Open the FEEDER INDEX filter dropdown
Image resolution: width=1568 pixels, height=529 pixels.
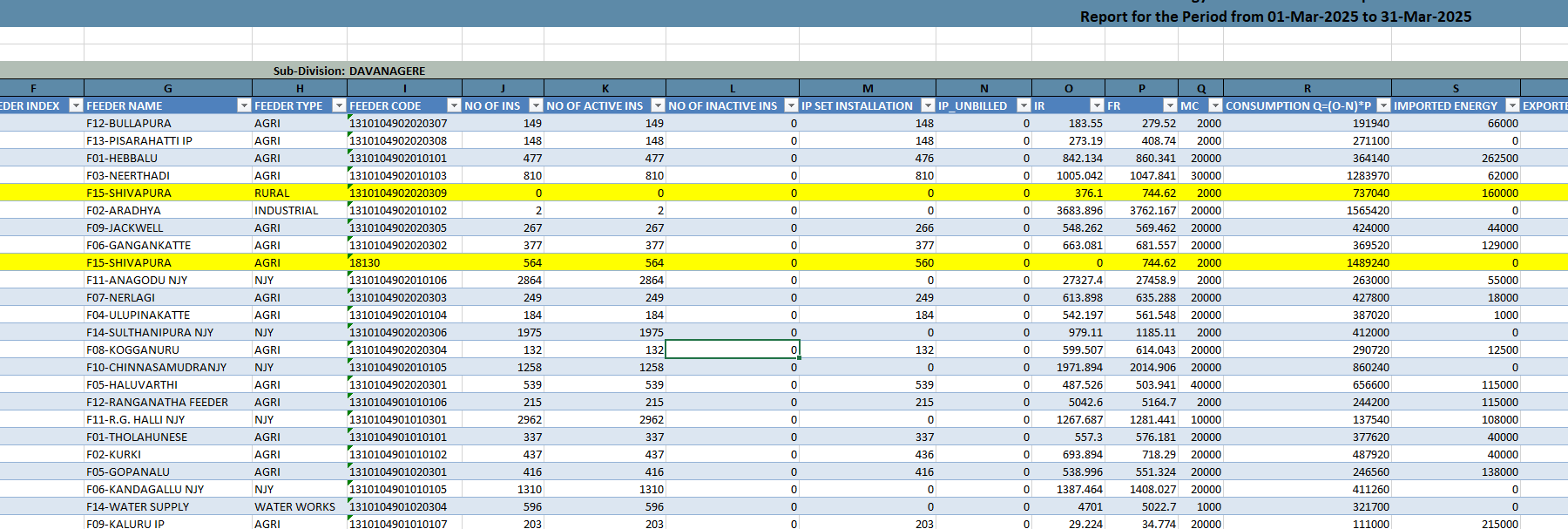[76, 105]
